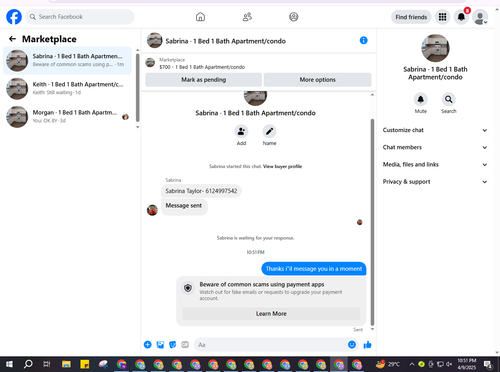This screenshot has height=372, width=500.
Task: Open the Groups icon tab
Action: click(x=294, y=17)
